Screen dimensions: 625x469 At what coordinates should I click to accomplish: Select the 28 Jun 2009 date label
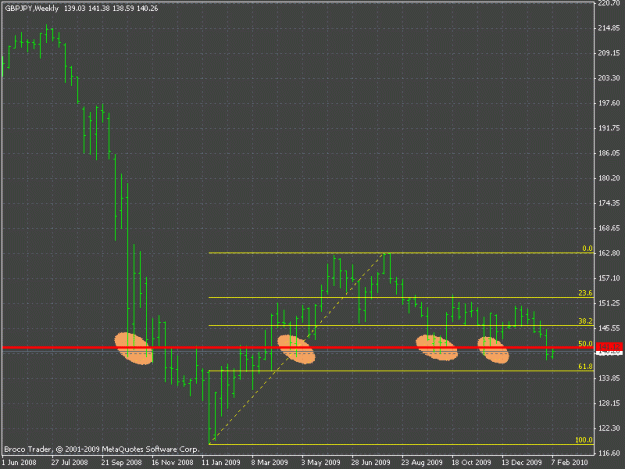coord(370,463)
